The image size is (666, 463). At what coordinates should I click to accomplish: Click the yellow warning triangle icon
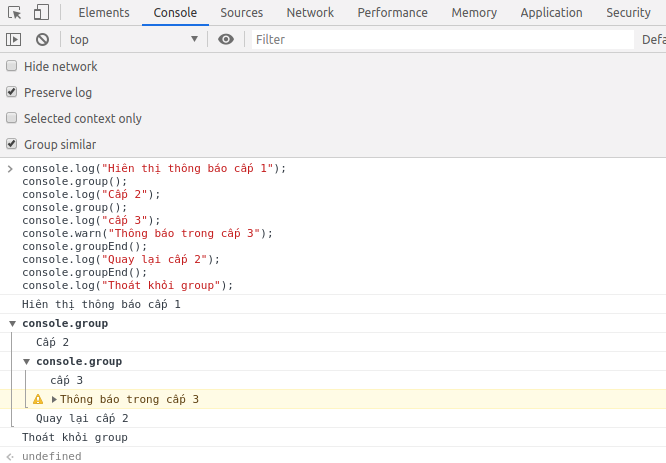[x=38, y=399]
